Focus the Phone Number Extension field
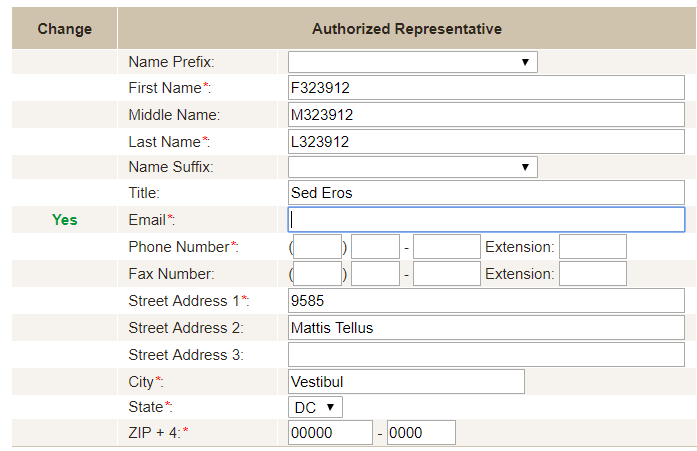 (592, 247)
